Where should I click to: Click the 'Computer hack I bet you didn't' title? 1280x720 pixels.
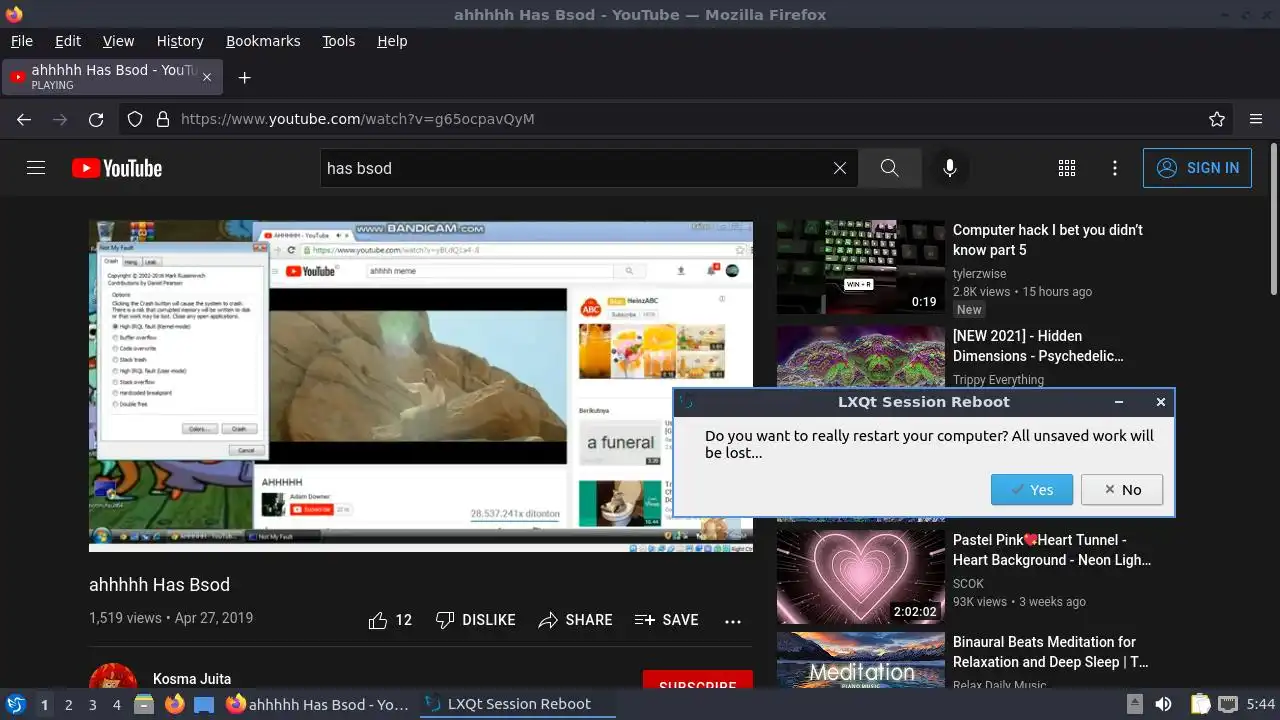click(x=1048, y=240)
